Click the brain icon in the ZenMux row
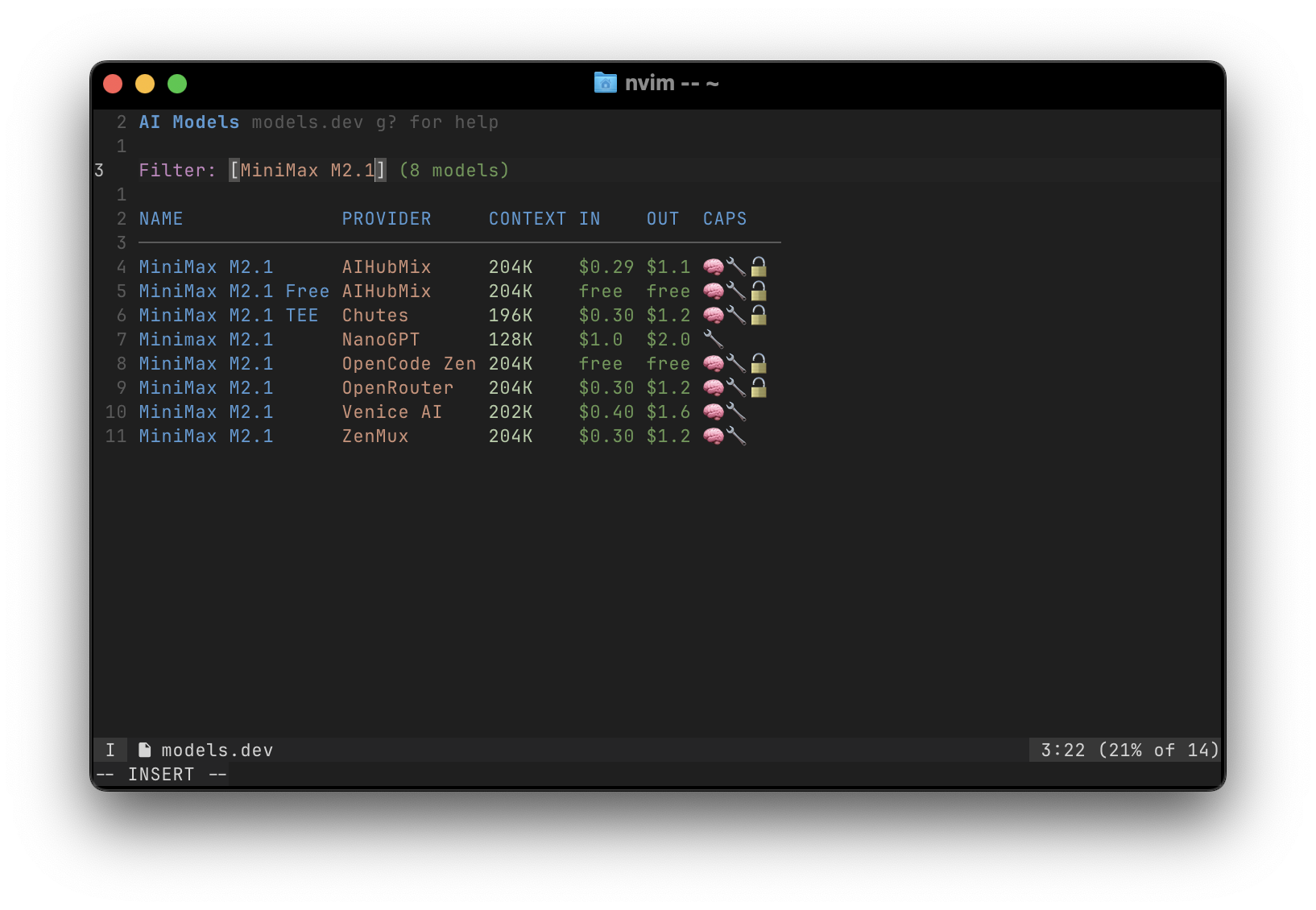The width and height of the screenshot is (1316, 910). click(x=714, y=436)
